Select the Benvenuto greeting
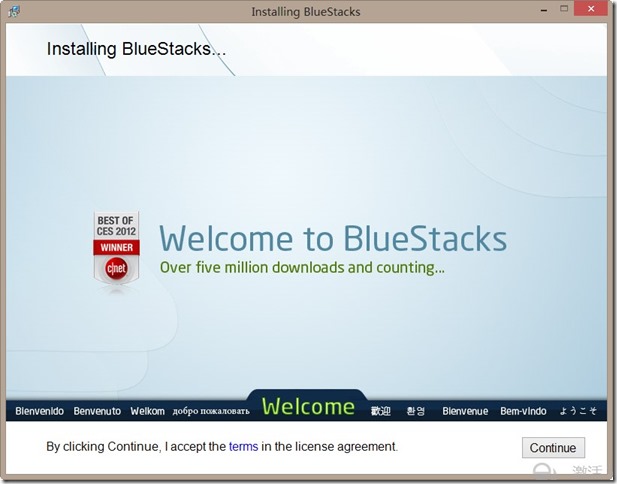 97,411
